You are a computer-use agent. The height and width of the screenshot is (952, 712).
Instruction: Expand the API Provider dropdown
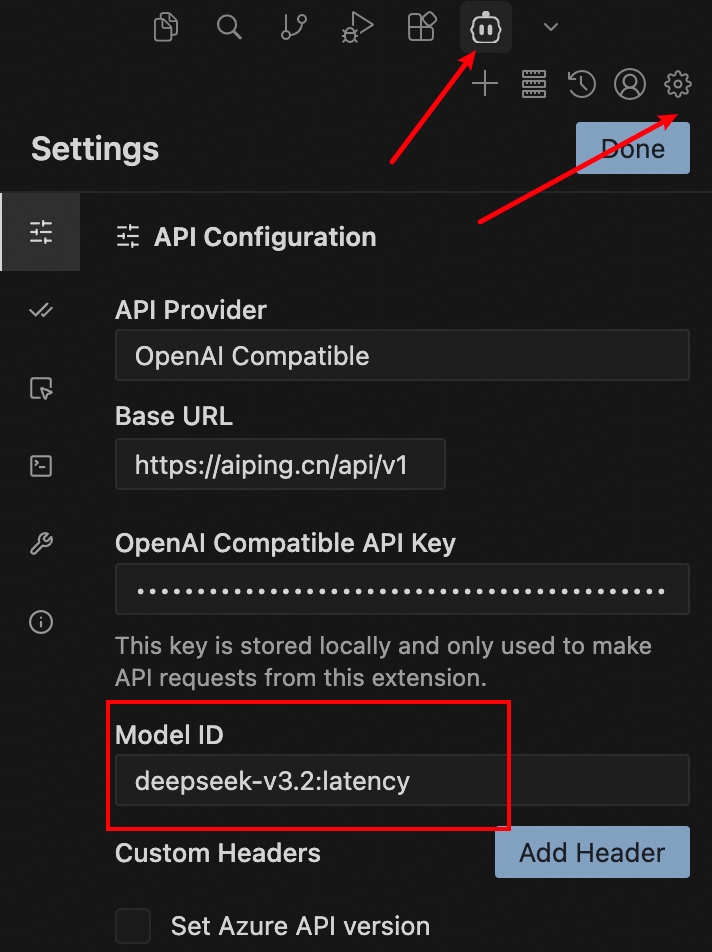click(402, 356)
